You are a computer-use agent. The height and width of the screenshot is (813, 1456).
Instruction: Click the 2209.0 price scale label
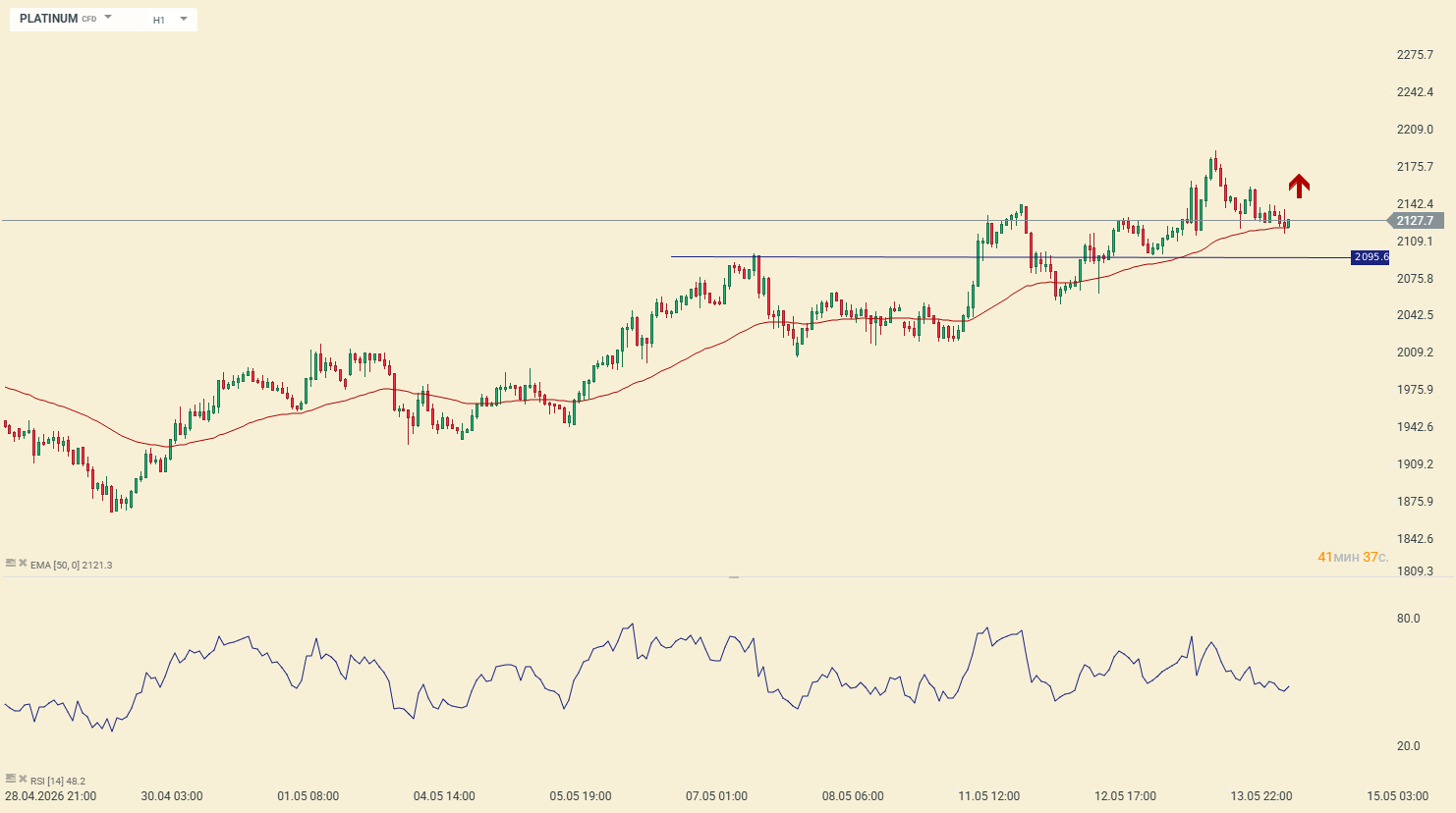[x=1415, y=130]
